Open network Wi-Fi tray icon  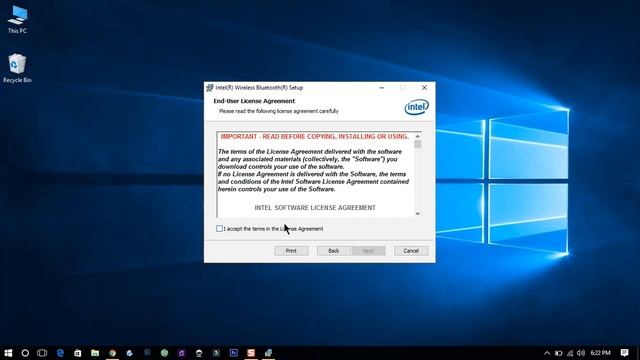(x=570, y=353)
